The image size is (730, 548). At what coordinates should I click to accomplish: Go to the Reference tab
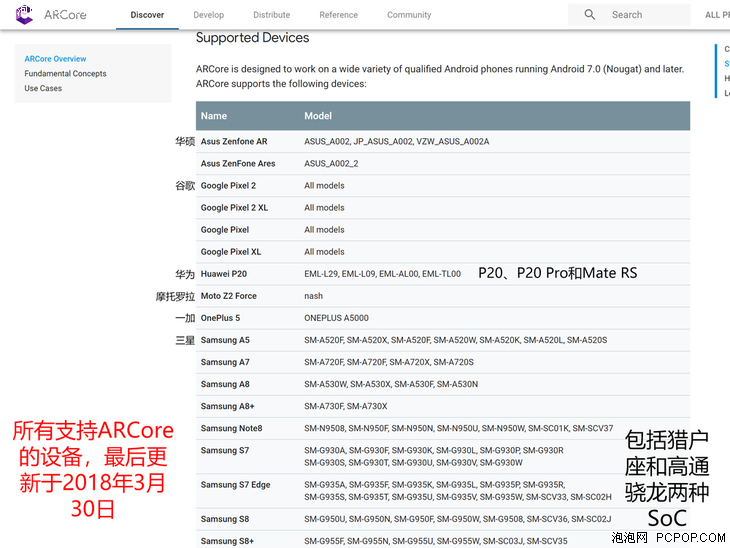click(x=338, y=15)
